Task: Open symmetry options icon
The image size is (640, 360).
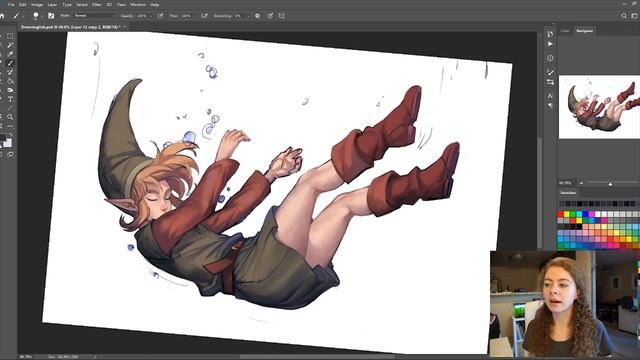Action: (x=281, y=16)
